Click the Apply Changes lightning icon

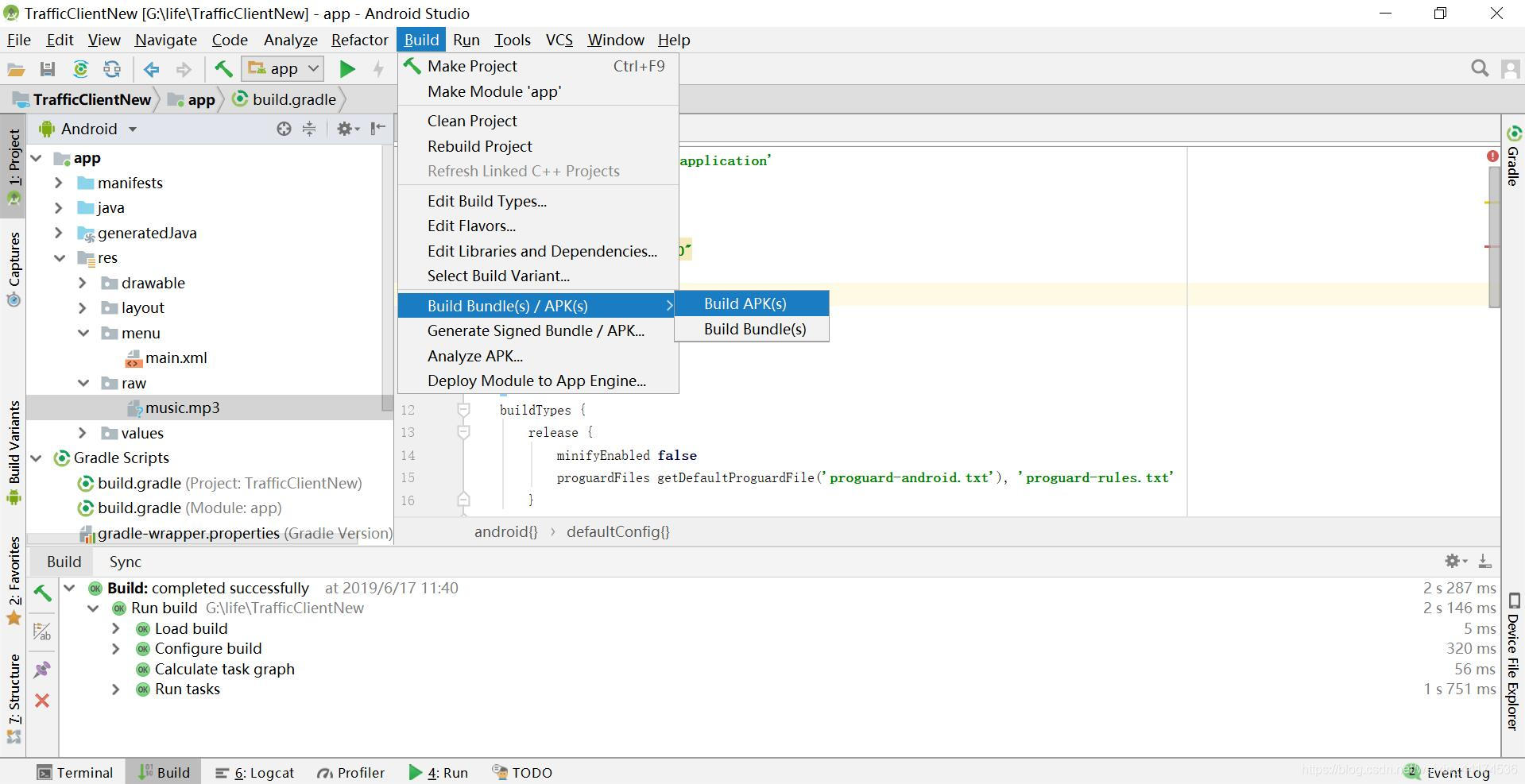click(x=379, y=69)
